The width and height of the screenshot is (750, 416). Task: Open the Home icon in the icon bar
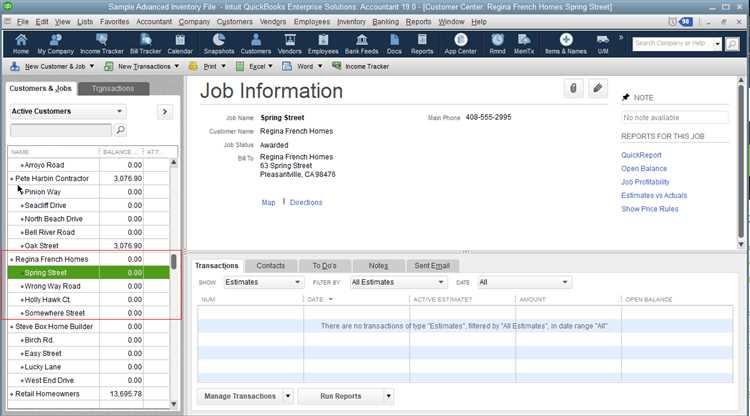tap(21, 44)
